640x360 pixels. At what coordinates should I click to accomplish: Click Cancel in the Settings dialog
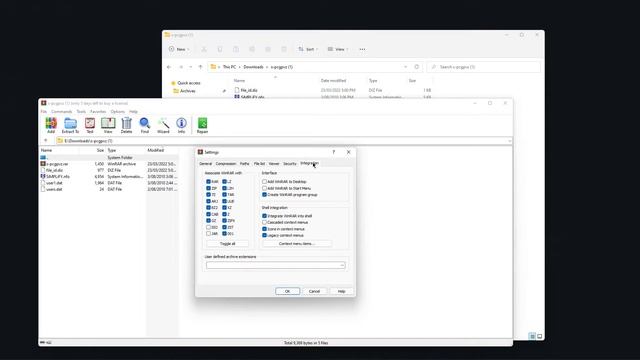314,291
